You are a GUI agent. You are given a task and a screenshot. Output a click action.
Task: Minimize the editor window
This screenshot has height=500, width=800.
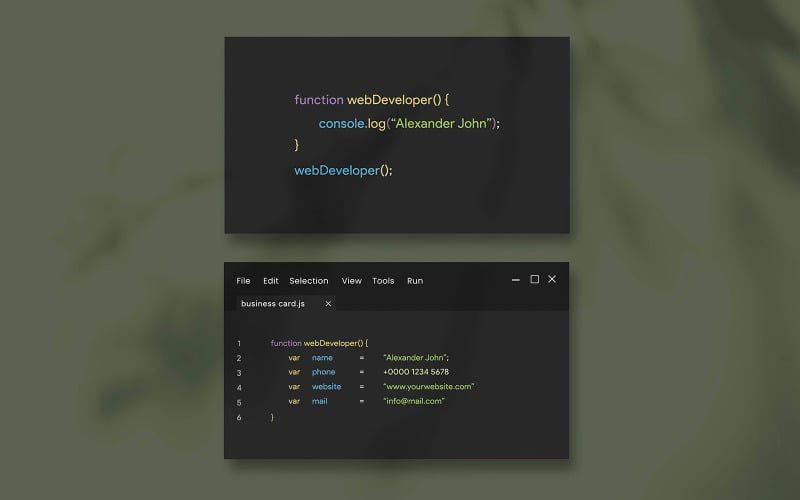click(516, 280)
